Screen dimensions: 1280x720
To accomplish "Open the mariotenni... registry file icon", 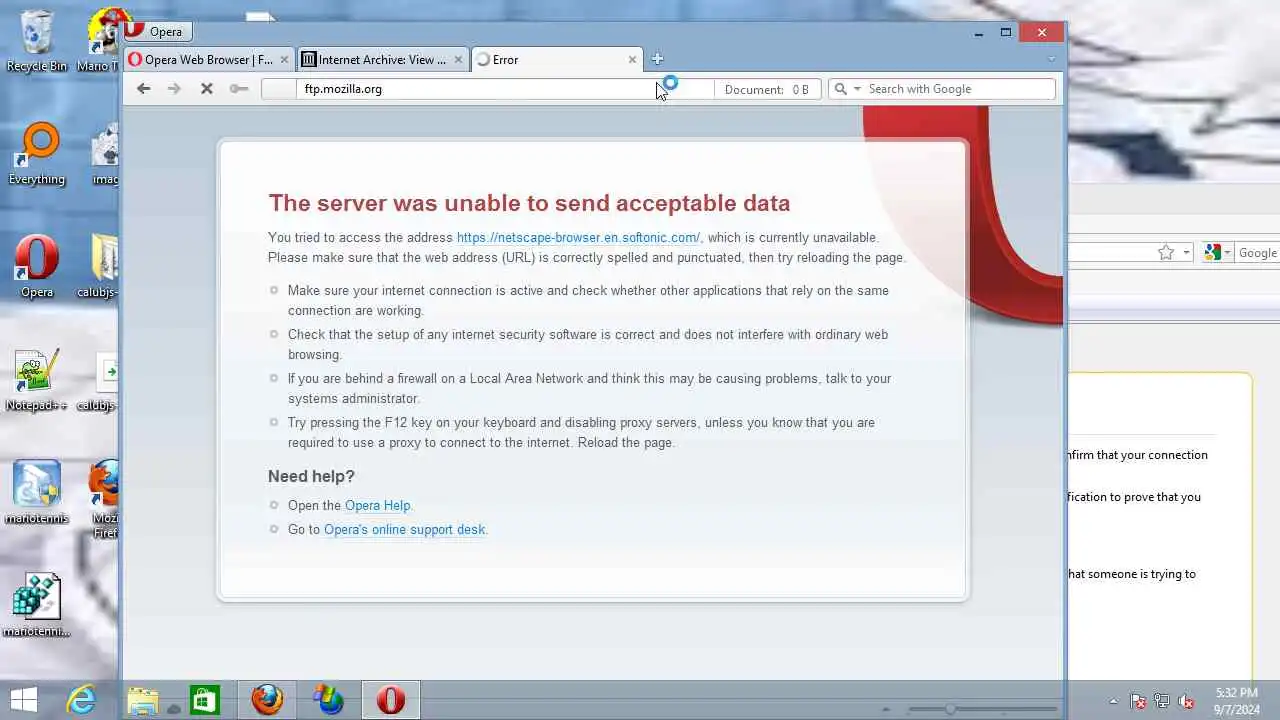I will point(37,606).
